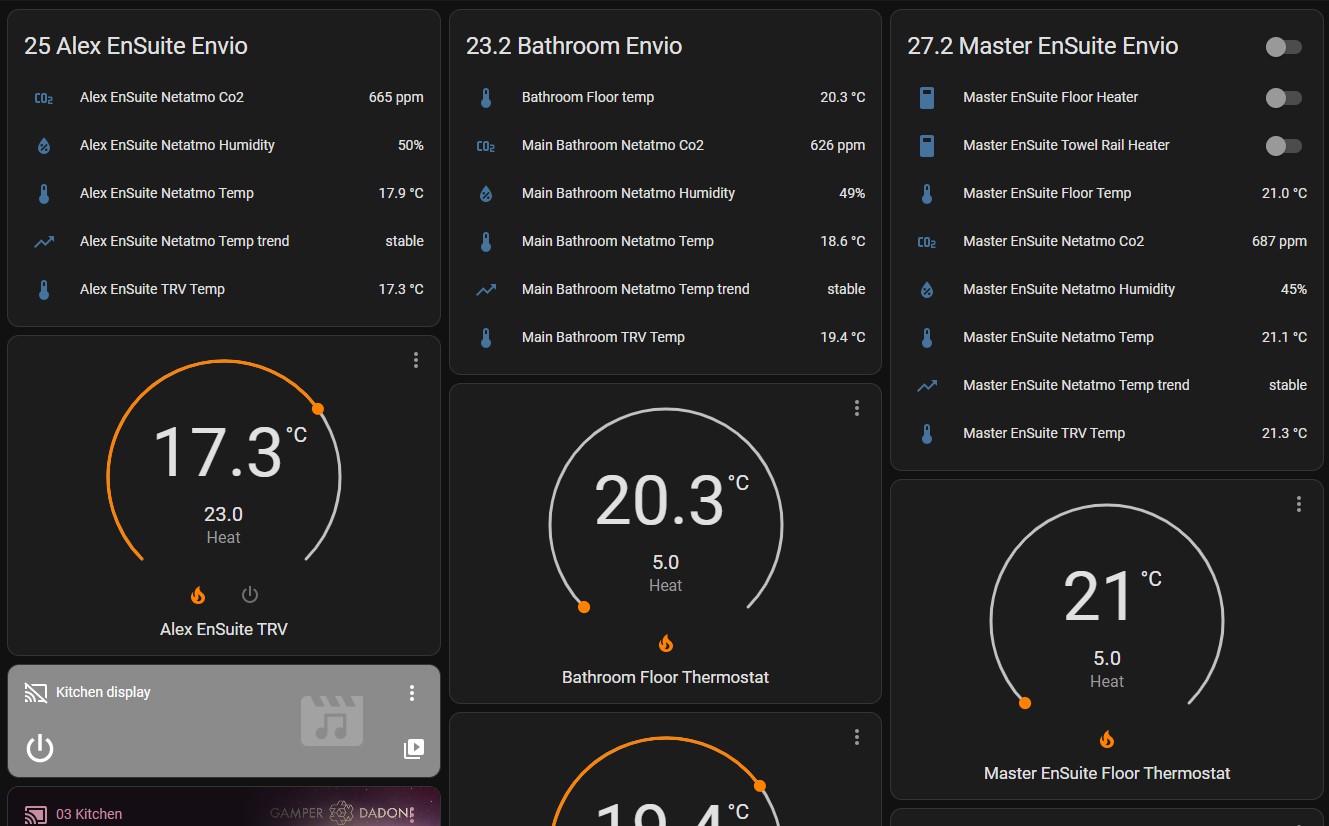Image resolution: width=1329 pixels, height=826 pixels.
Task: Open three-dot menu on the 19.4 thermostat card
Action: 857,737
